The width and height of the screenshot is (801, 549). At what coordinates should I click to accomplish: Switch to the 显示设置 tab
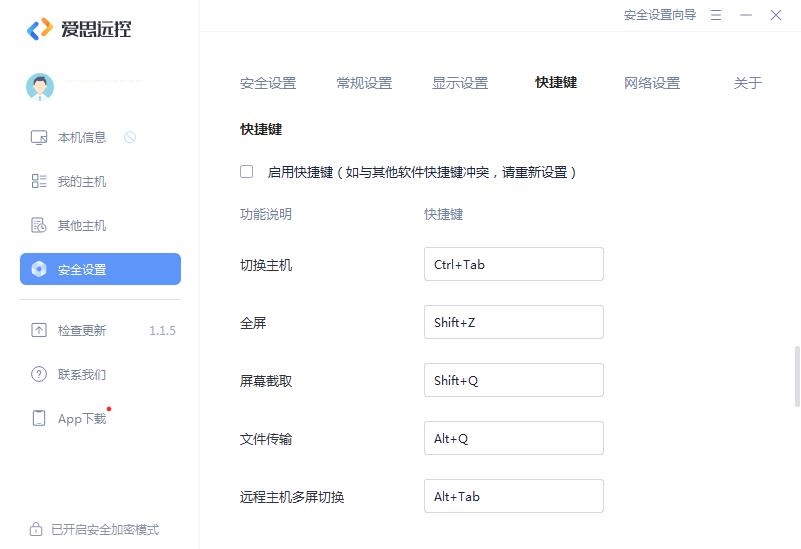pyautogui.click(x=460, y=83)
